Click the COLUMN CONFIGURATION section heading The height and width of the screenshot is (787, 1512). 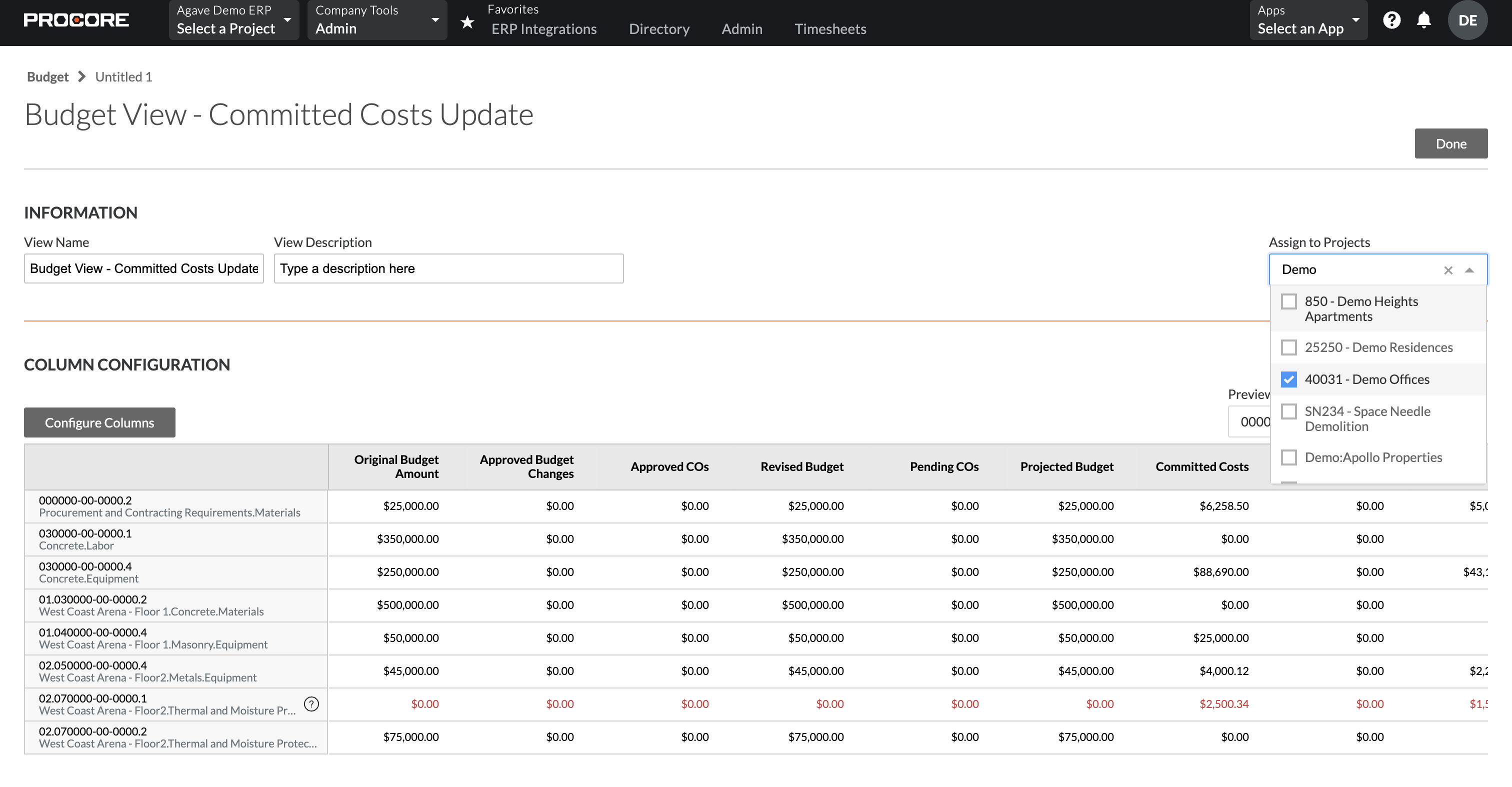tap(127, 364)
